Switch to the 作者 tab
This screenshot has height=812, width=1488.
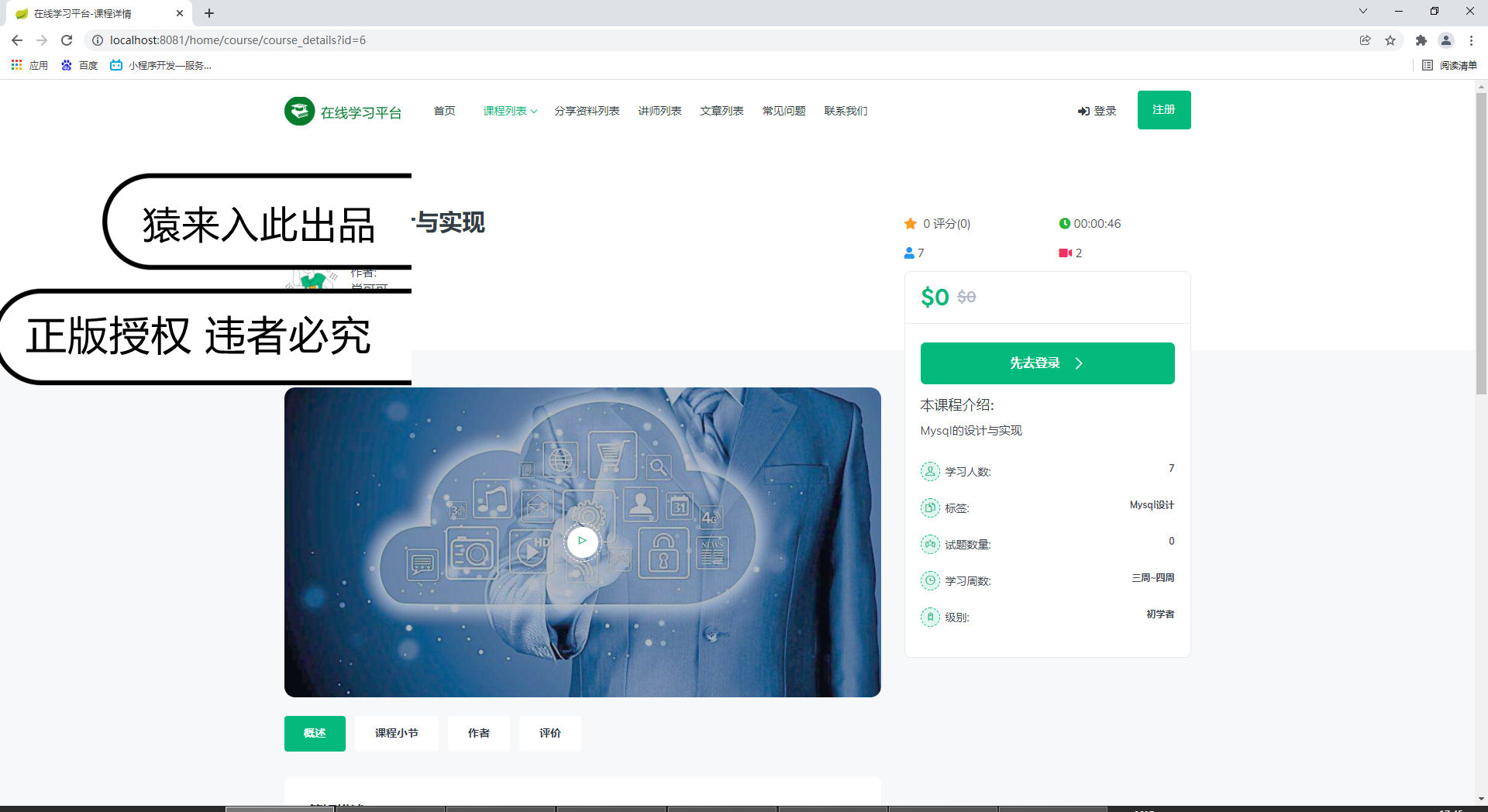(x=479, y=733)
